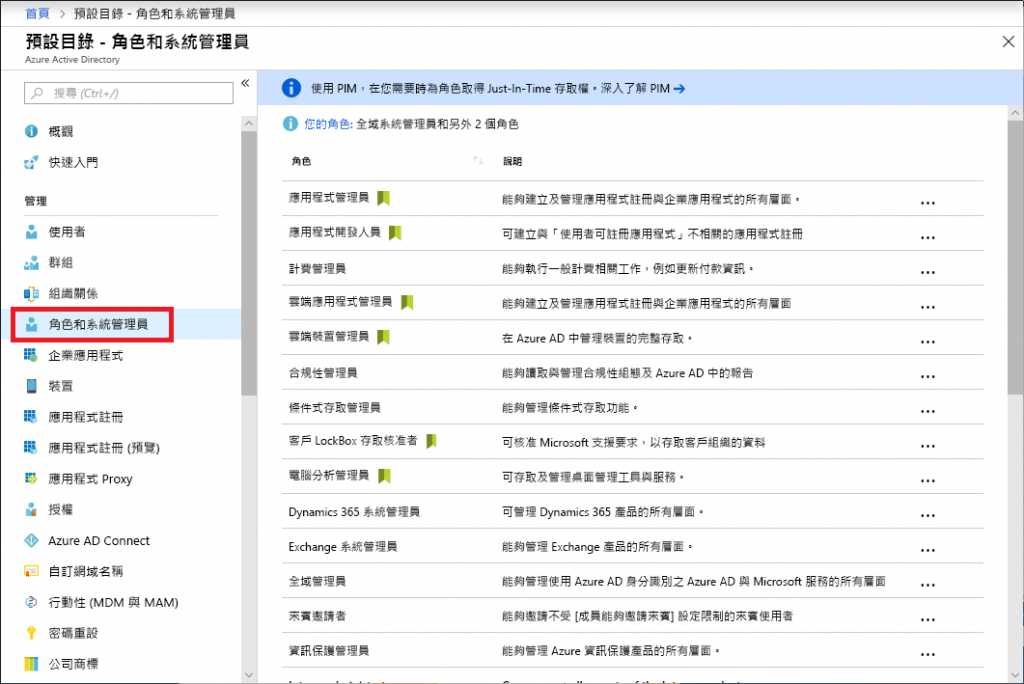
Task: Open the 資訊保護管理員 role
Action: pos(329,650)
